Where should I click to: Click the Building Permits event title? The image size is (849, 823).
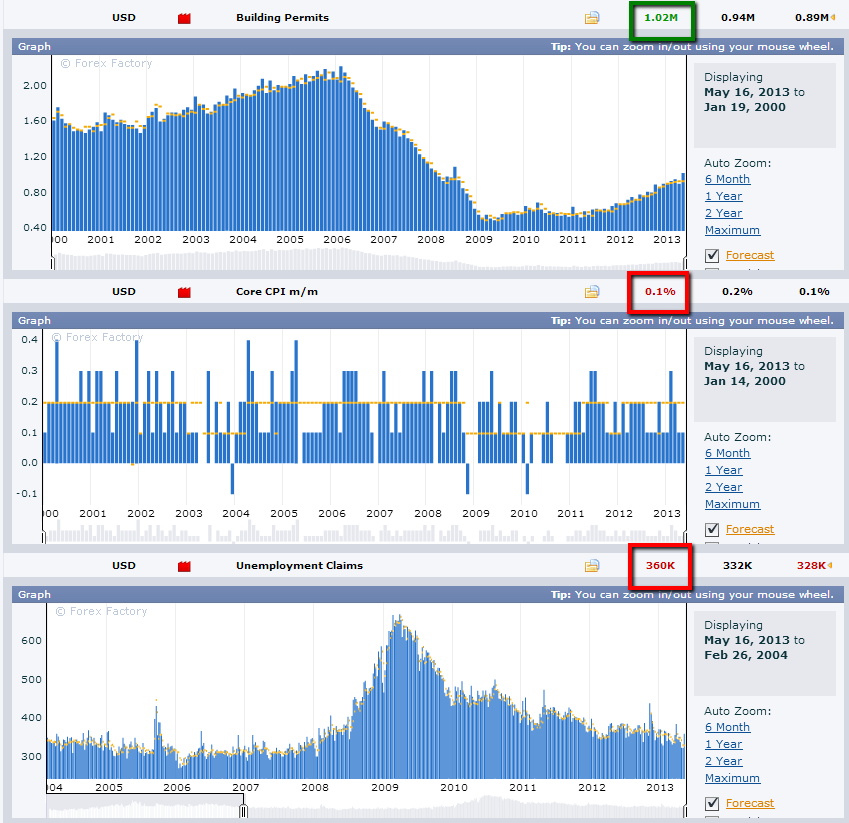[x=282, y=17]
